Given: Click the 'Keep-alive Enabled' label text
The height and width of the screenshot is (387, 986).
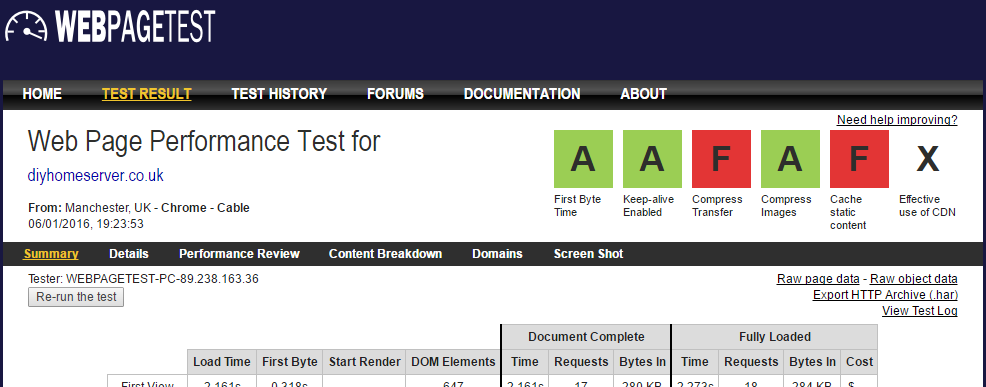Looking at the screenshot, I should point(648,206).
